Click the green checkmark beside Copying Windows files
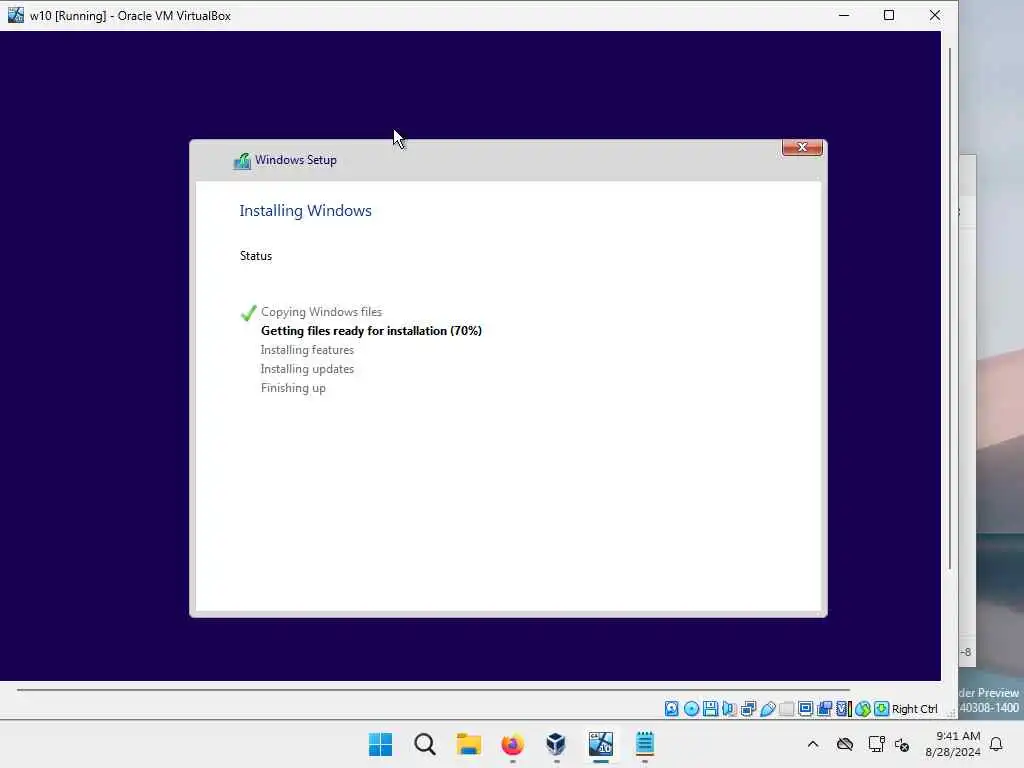The height and width of the screenshot is (768, 1024). tap(248, 313)
